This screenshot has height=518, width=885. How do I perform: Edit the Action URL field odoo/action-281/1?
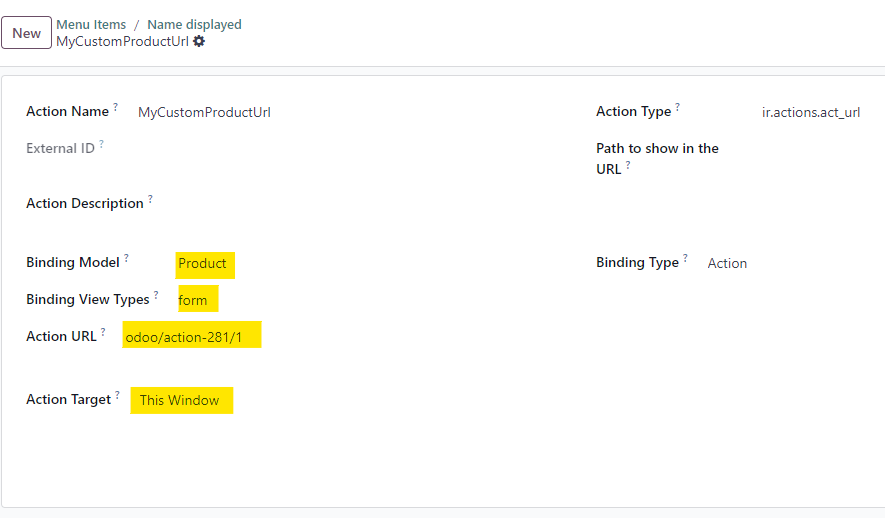191,336
